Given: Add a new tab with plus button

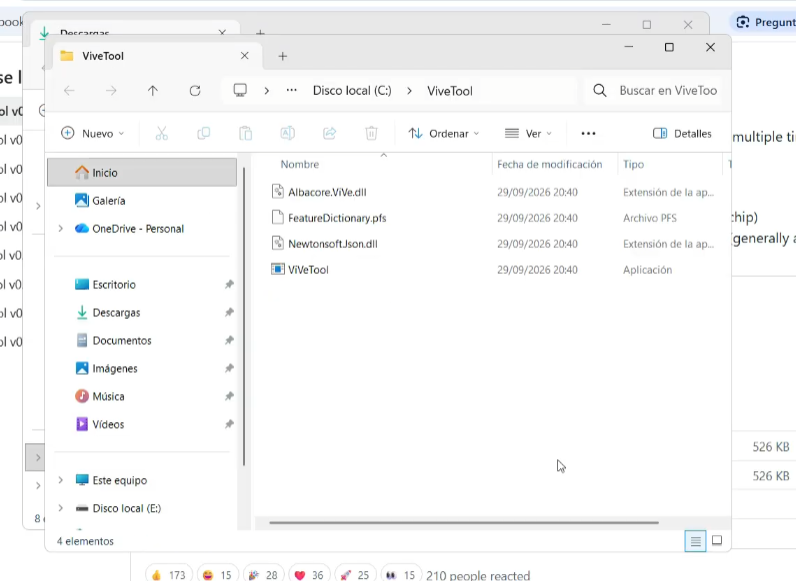Looking at the screenshot, I should 283,56.
